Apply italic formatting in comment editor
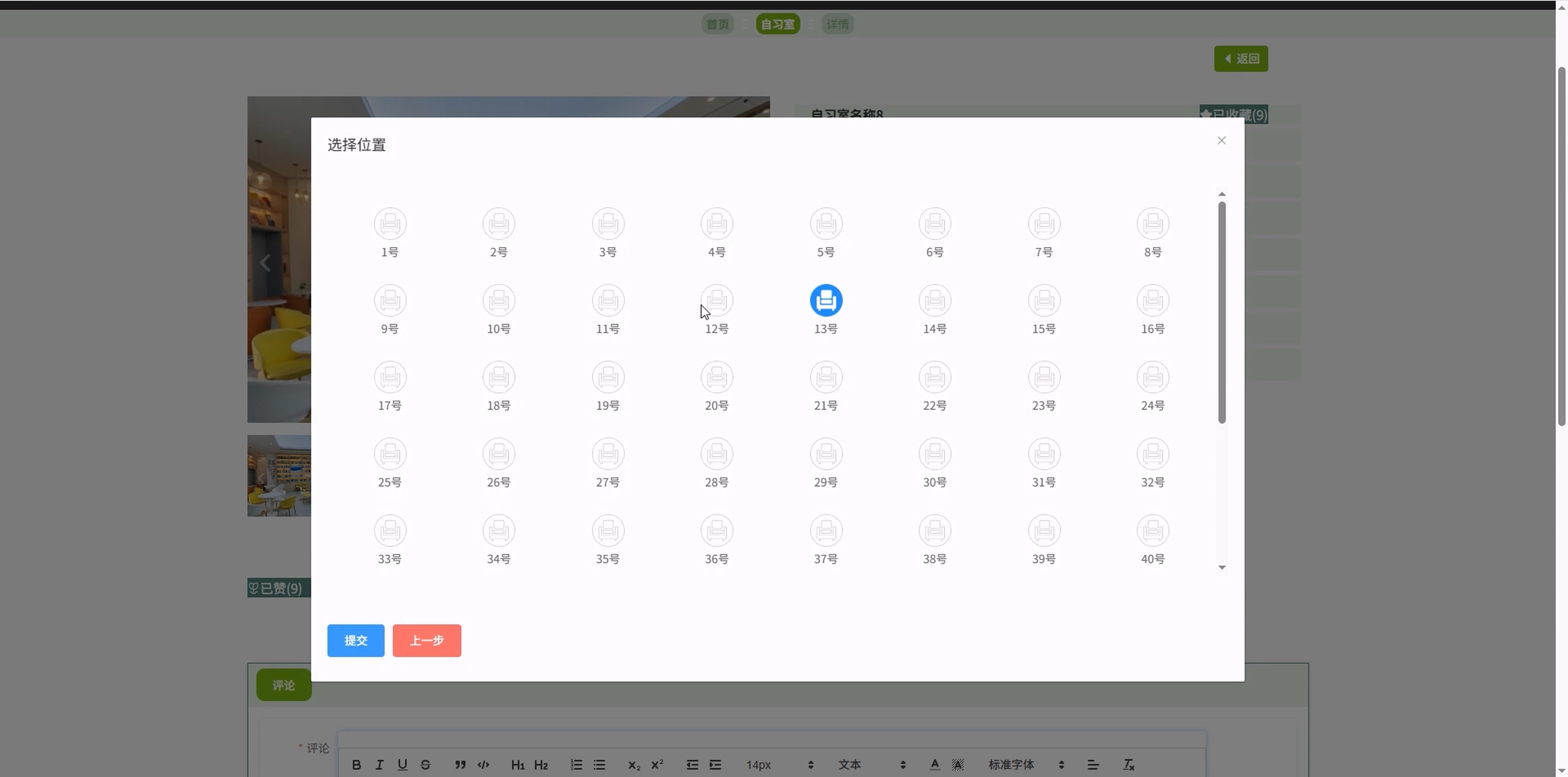The width and height of the screenshot is (1568, 777). 379,765
